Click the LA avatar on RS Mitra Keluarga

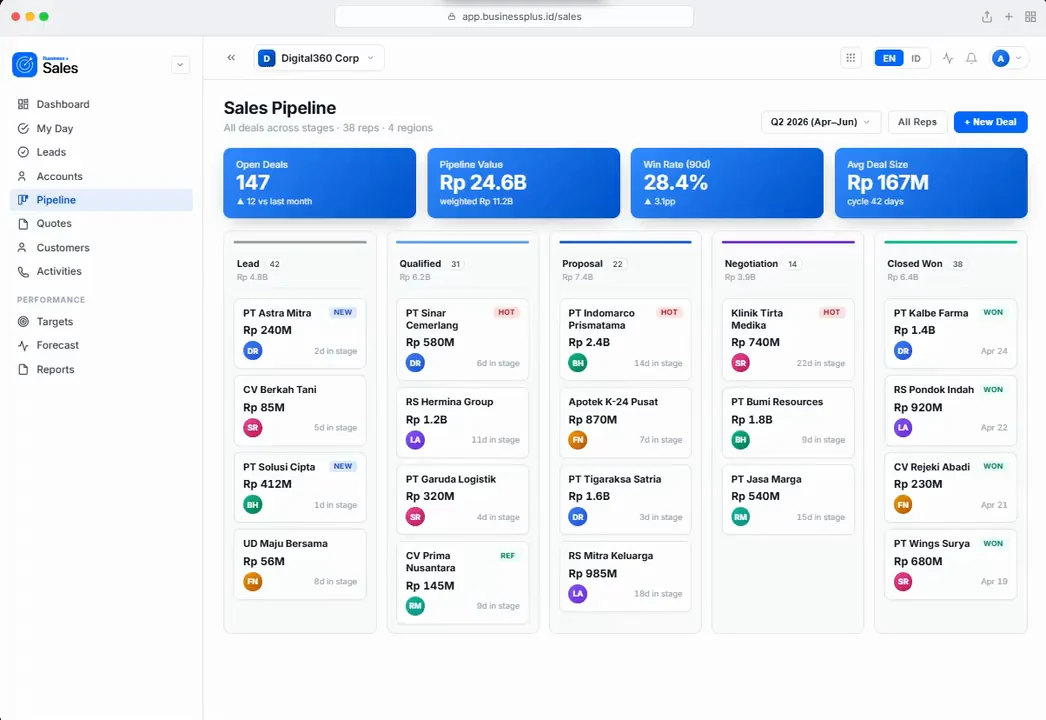tap(578, 594)
